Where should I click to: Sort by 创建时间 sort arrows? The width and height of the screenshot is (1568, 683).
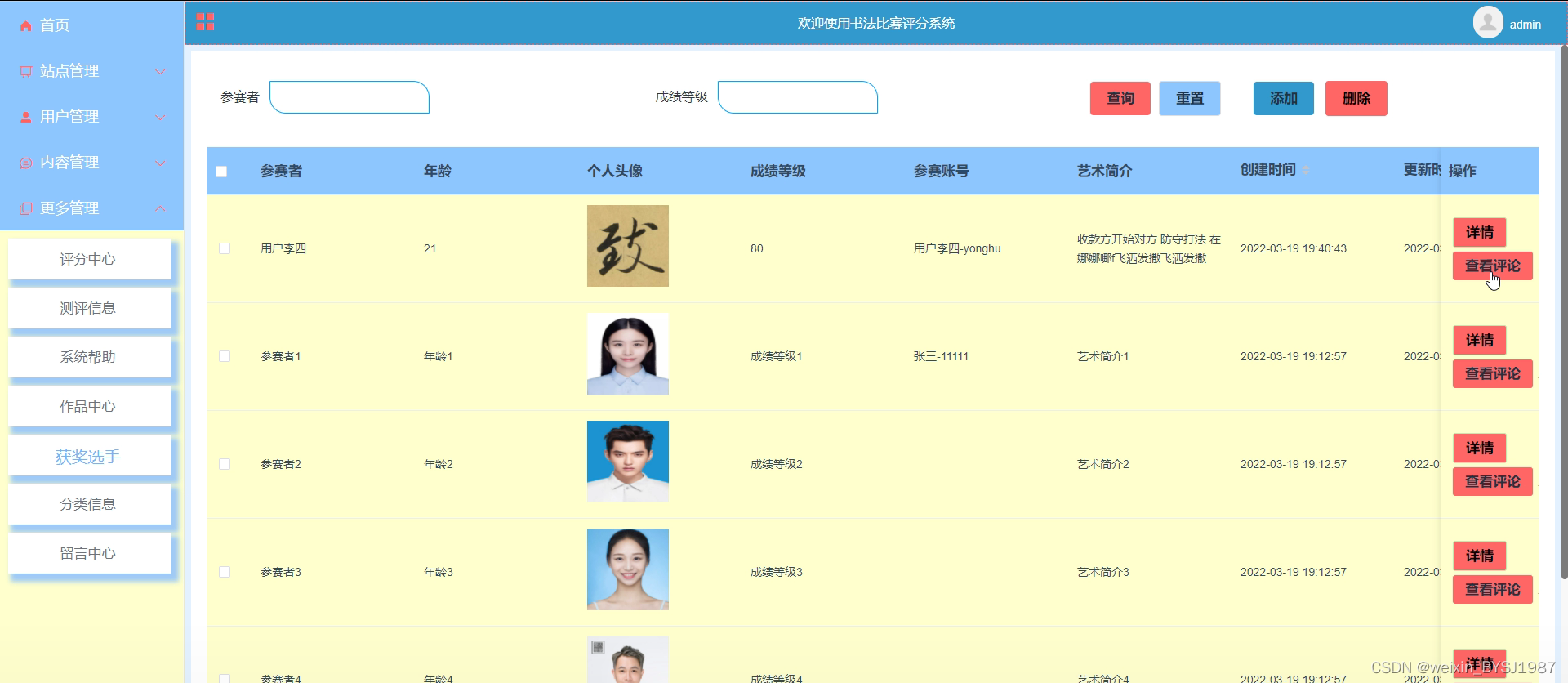click(x=1306, y=170)
